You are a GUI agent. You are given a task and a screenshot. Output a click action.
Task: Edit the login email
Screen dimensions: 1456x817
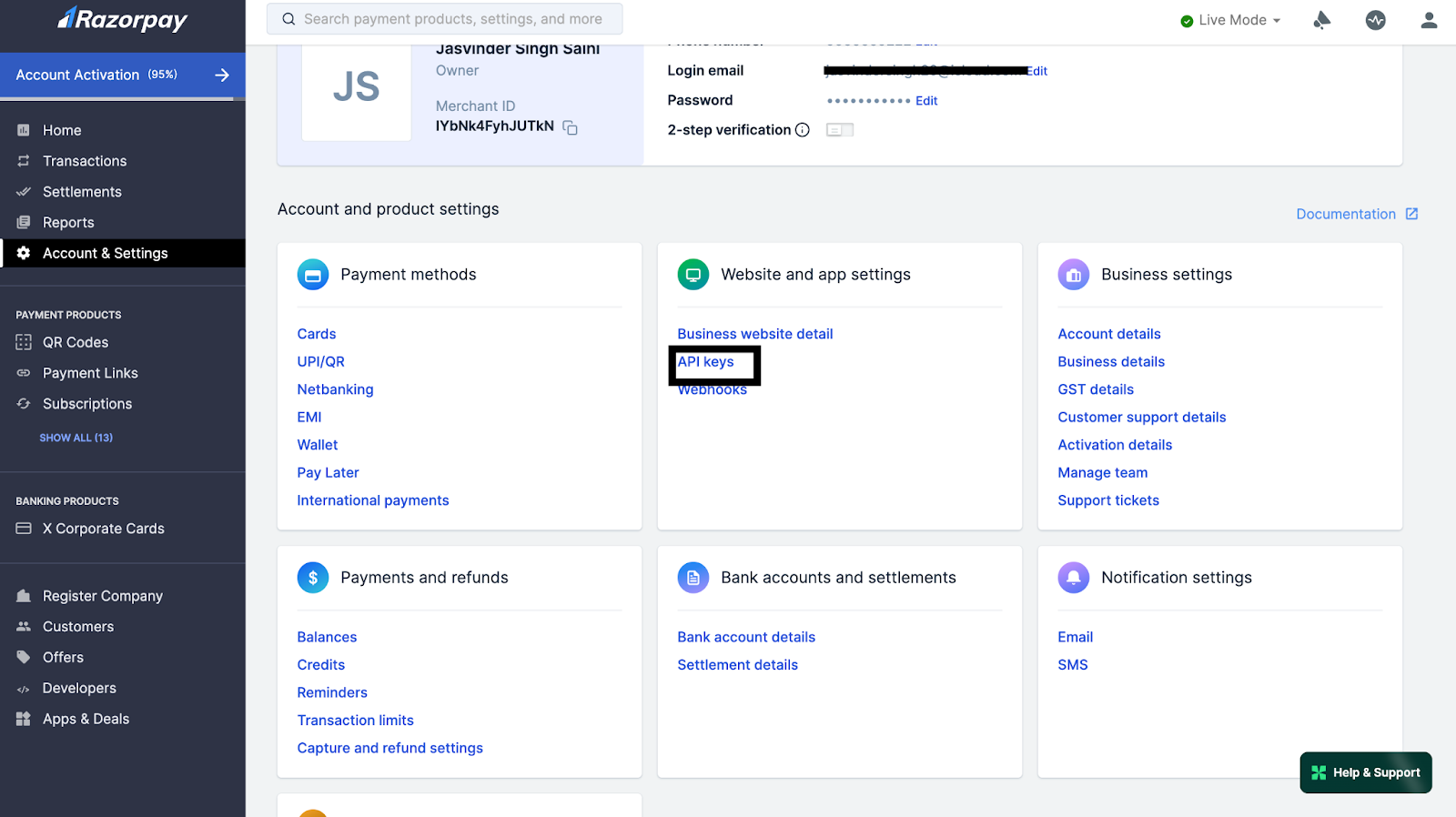point(1037,71)
